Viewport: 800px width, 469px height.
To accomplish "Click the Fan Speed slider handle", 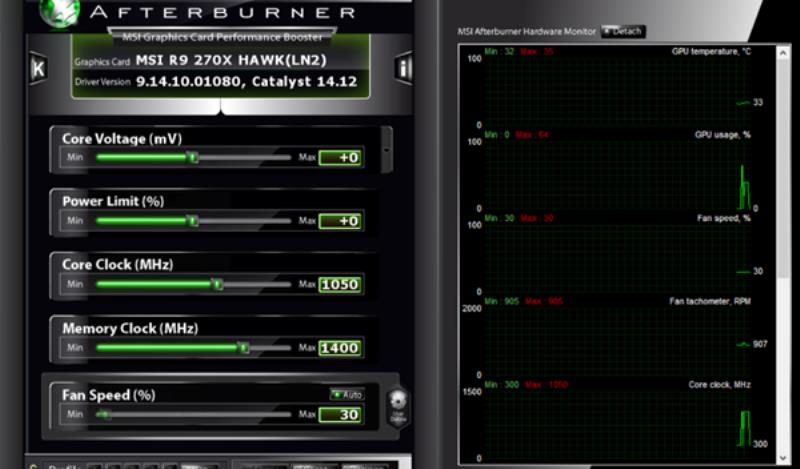I will click(103, 414).
